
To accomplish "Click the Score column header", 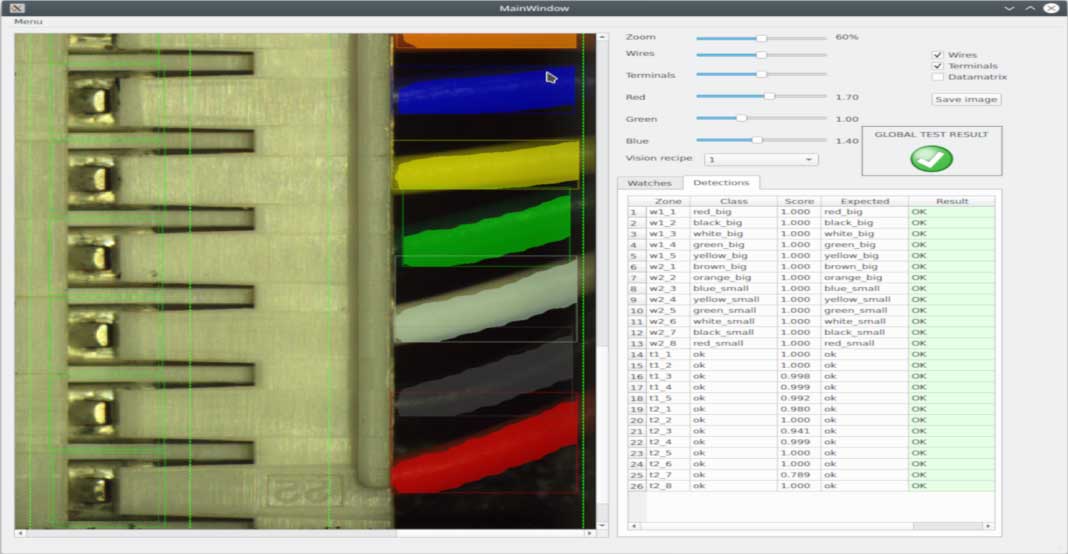I will point(799,201).
